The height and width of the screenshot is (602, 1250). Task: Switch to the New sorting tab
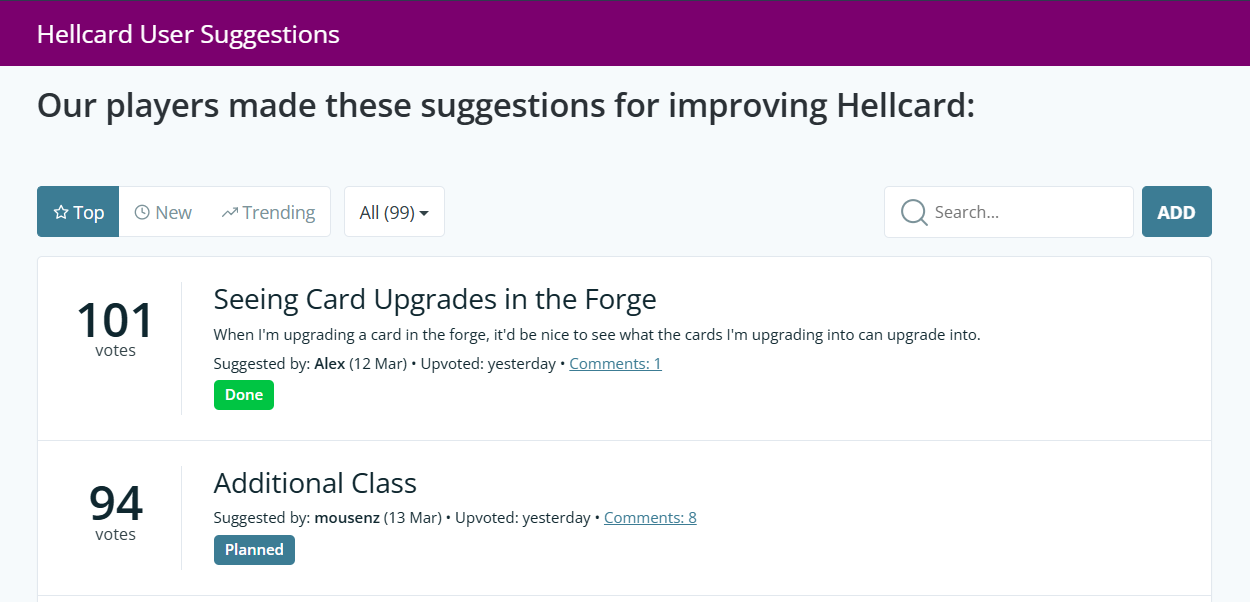click(163, 212)
